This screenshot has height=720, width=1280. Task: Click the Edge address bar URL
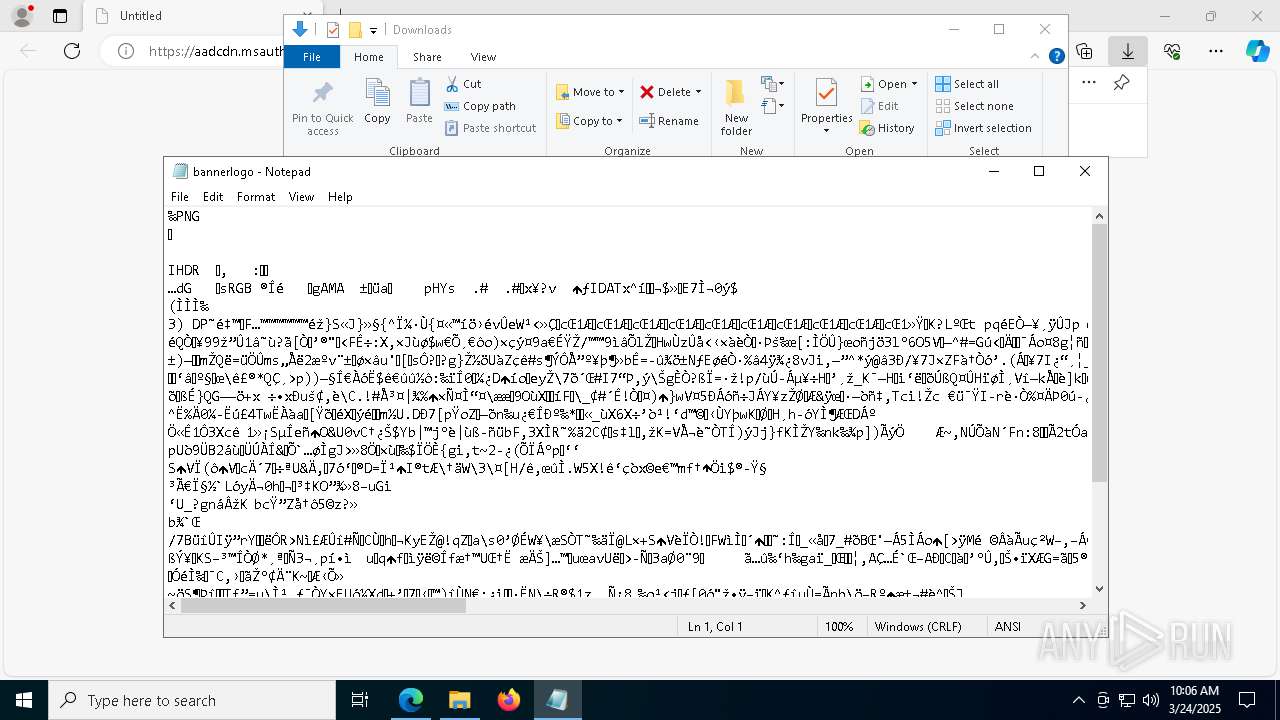click(x=216, y=51)
